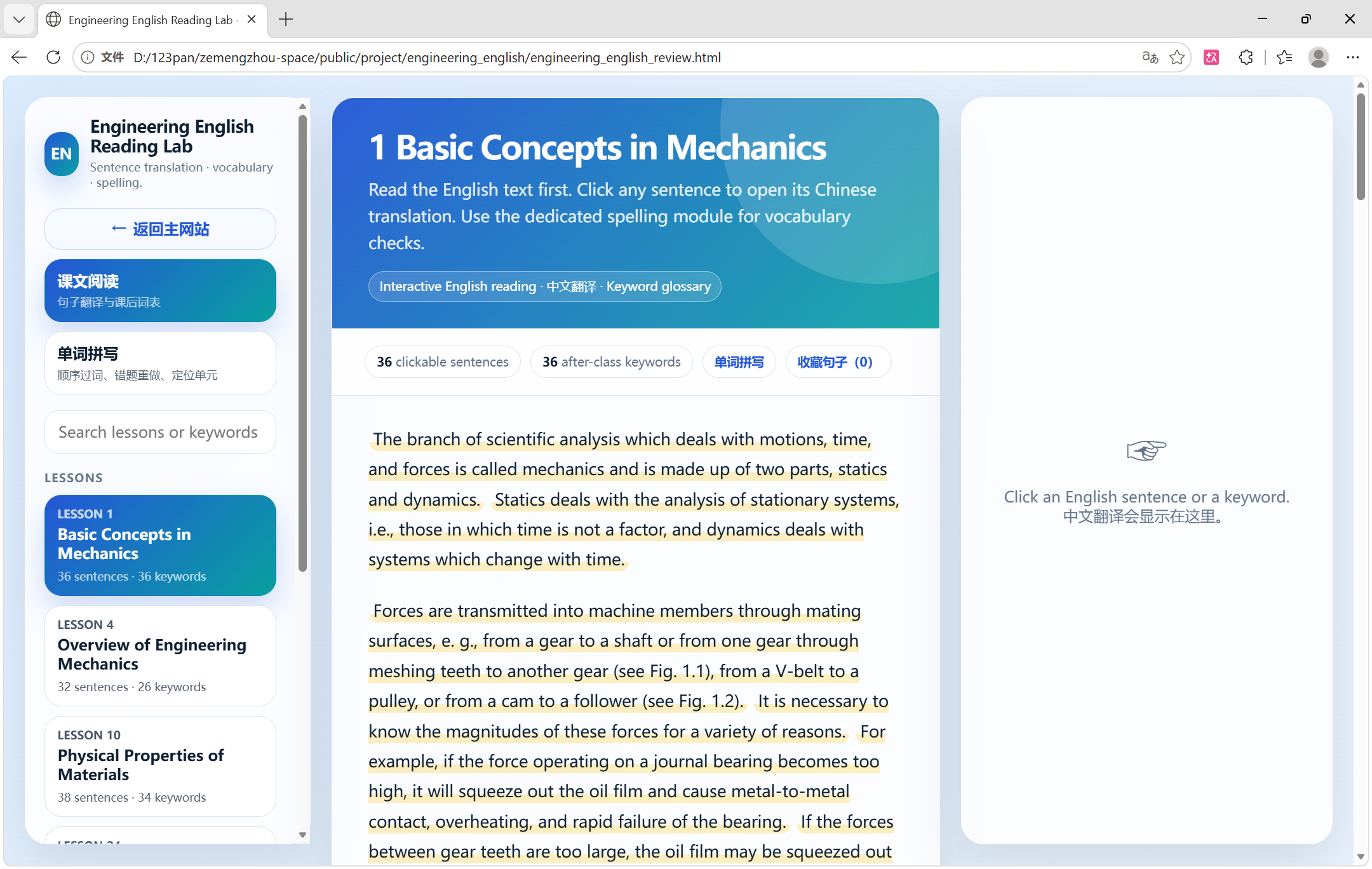
Task: Click the LESSONS section label
Action: tap(74, 478)
